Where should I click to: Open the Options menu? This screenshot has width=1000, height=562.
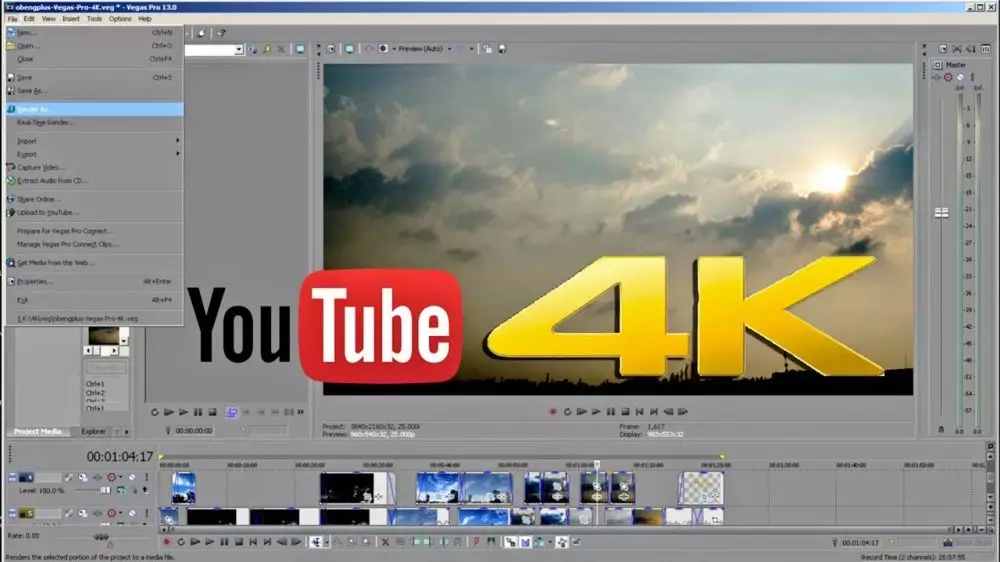[x=120, y=18]
